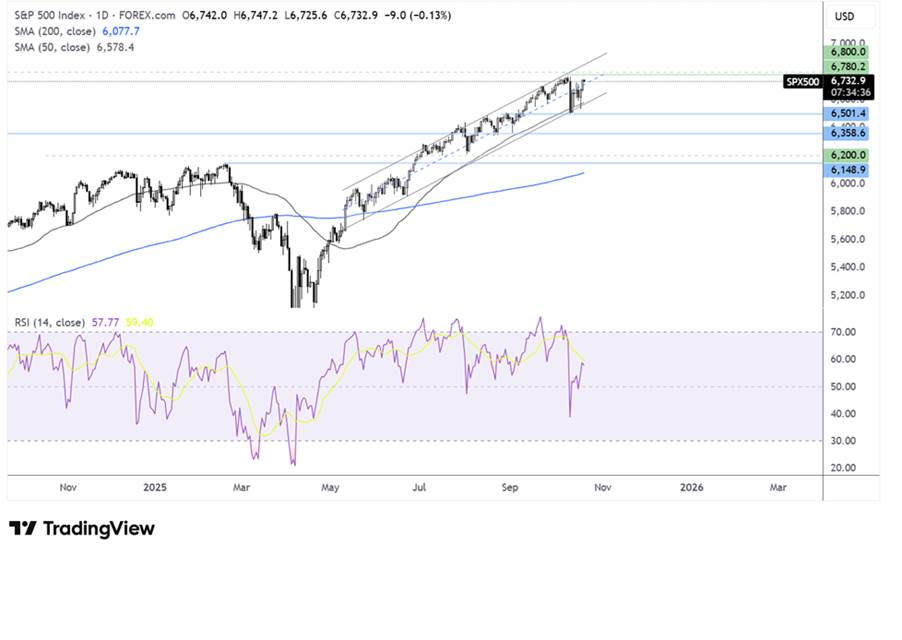Click the low price L6,725.6
The image size is (902, 640).
[305, 16]
